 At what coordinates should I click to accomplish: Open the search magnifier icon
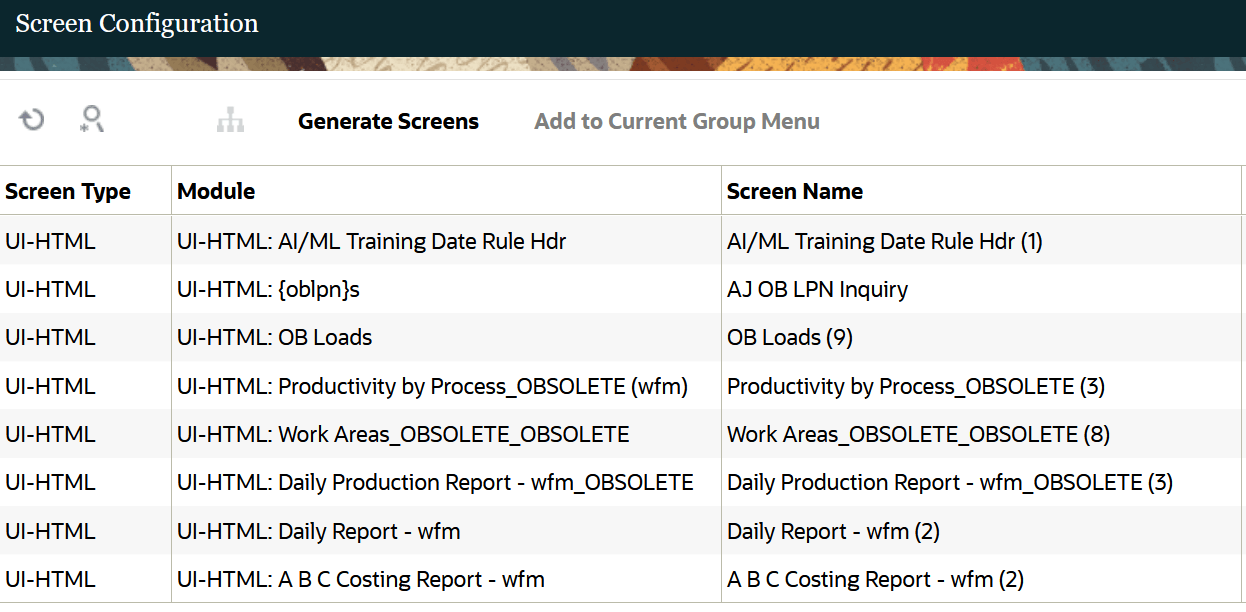[x=92, y=121]
